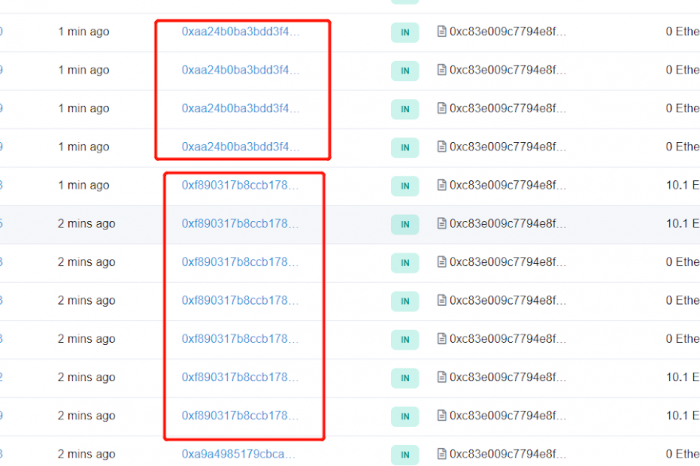
Task: Click IN badge in the topmost 0xaa24b0ba3bdd3f4 row
Action: [x=405, y=33]
